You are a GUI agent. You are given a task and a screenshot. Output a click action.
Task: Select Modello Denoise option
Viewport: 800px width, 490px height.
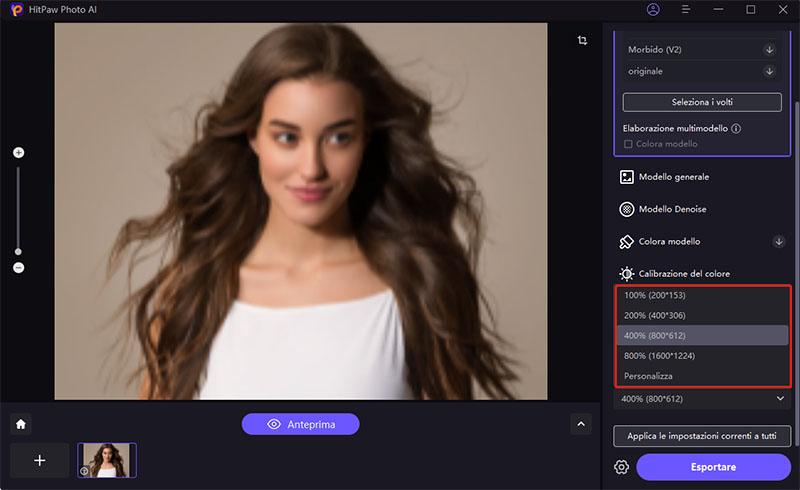[673, 210]
